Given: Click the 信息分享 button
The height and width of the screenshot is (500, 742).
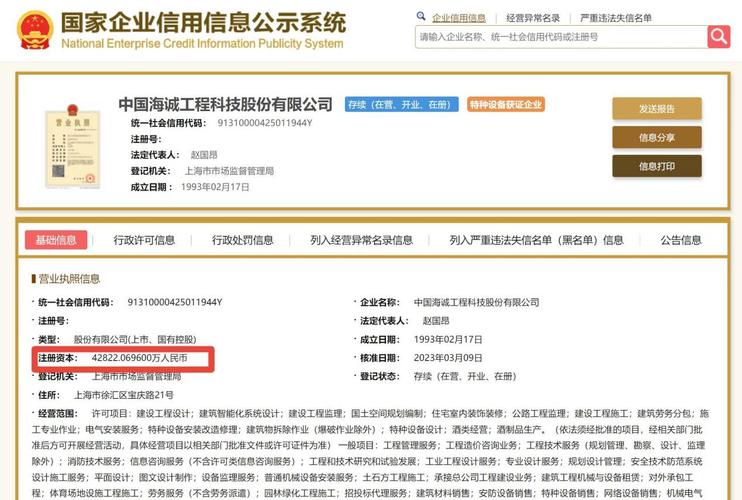Looking at the screenshot, I should (657, 138).
